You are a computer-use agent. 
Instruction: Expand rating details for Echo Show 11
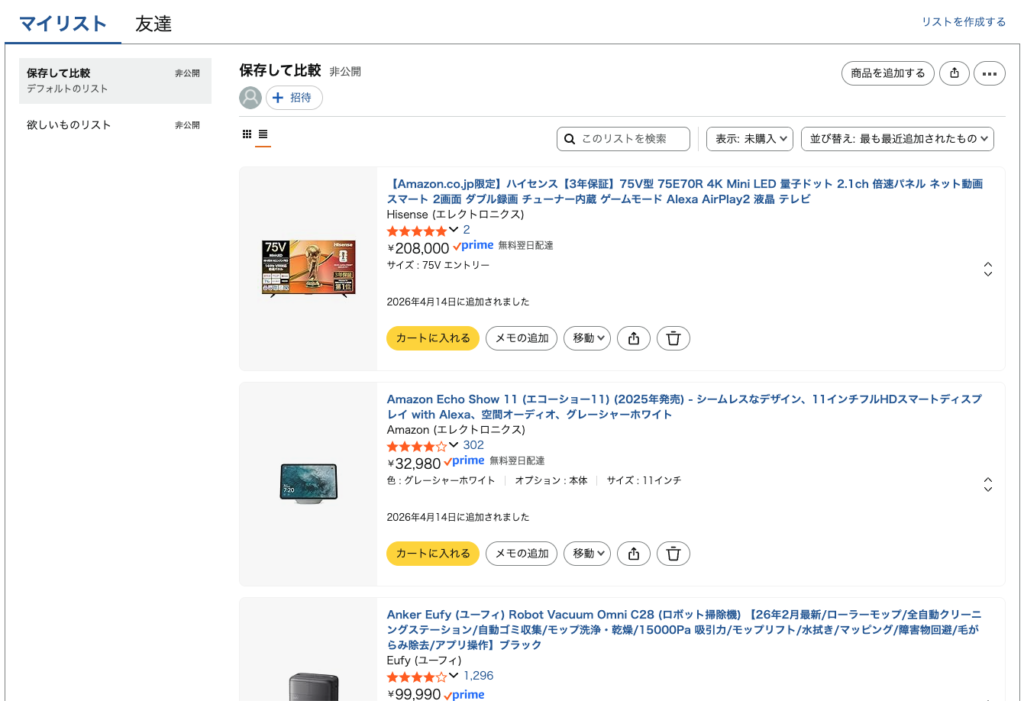(x=454, y=445)
